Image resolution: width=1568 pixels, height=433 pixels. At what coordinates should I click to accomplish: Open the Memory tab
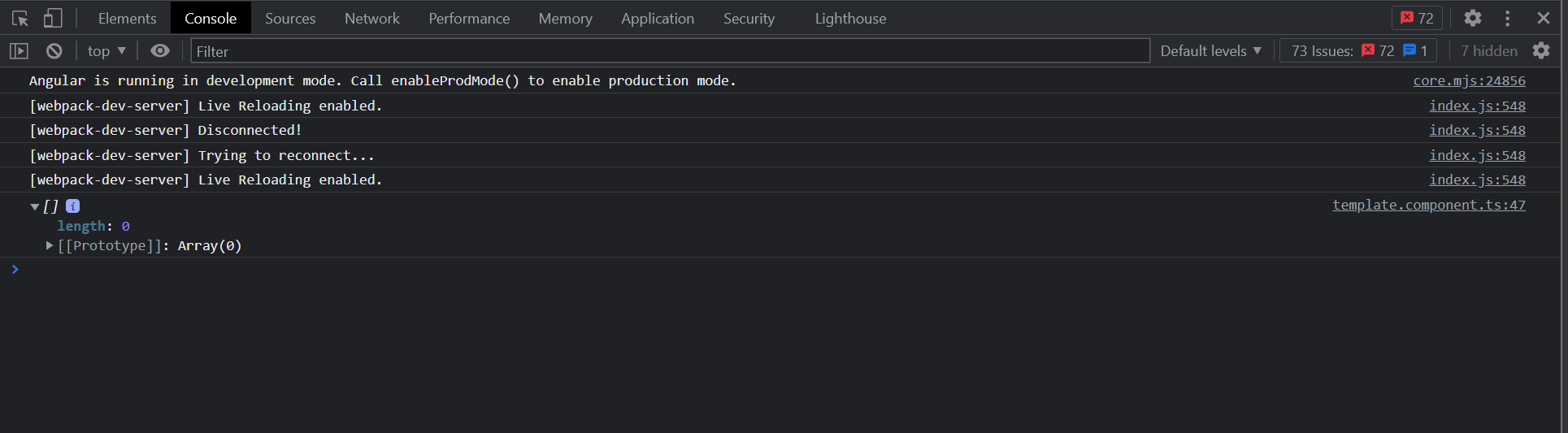565,18
